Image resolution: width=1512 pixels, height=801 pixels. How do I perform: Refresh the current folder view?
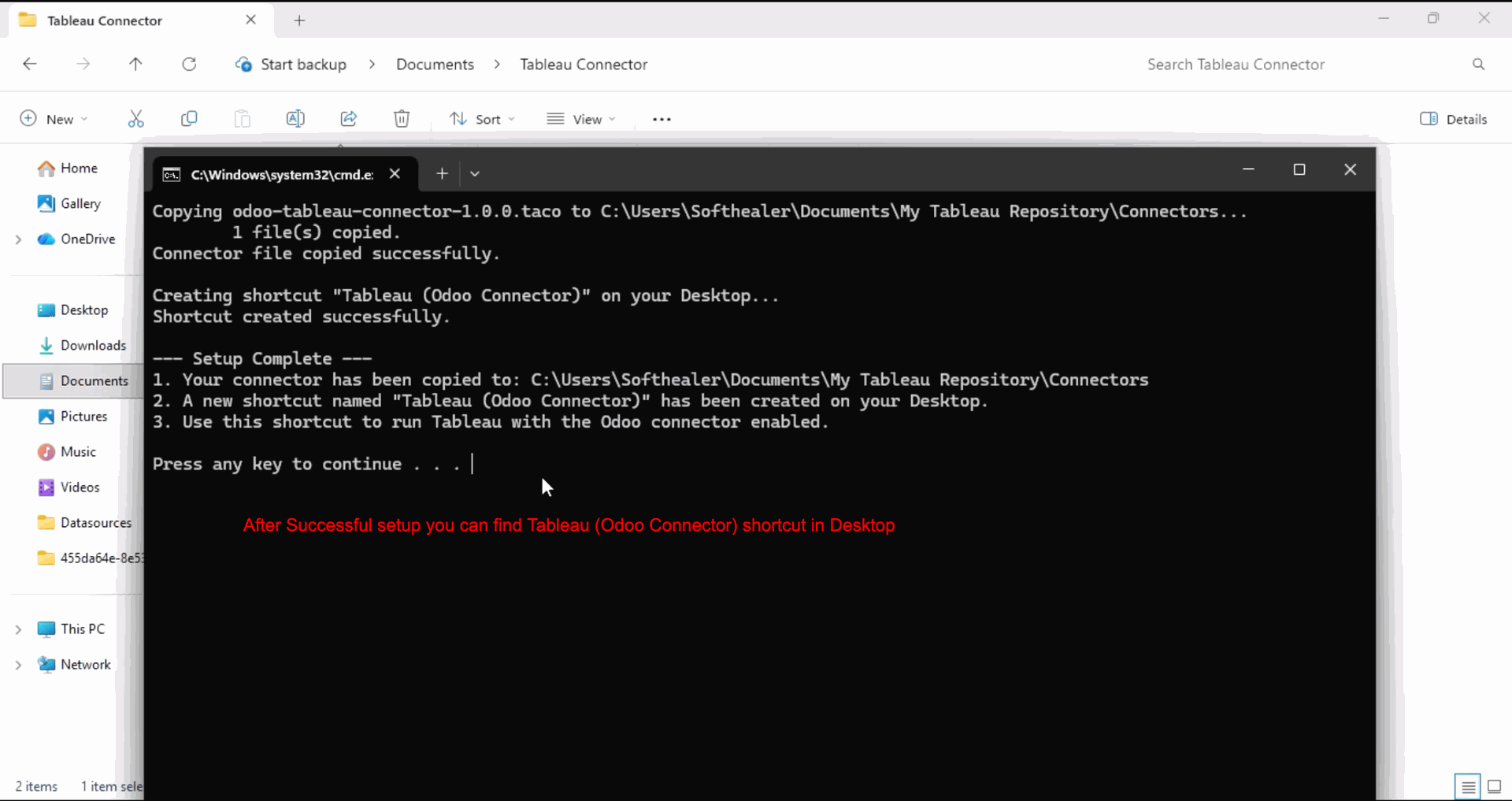(x=189, y=65)
